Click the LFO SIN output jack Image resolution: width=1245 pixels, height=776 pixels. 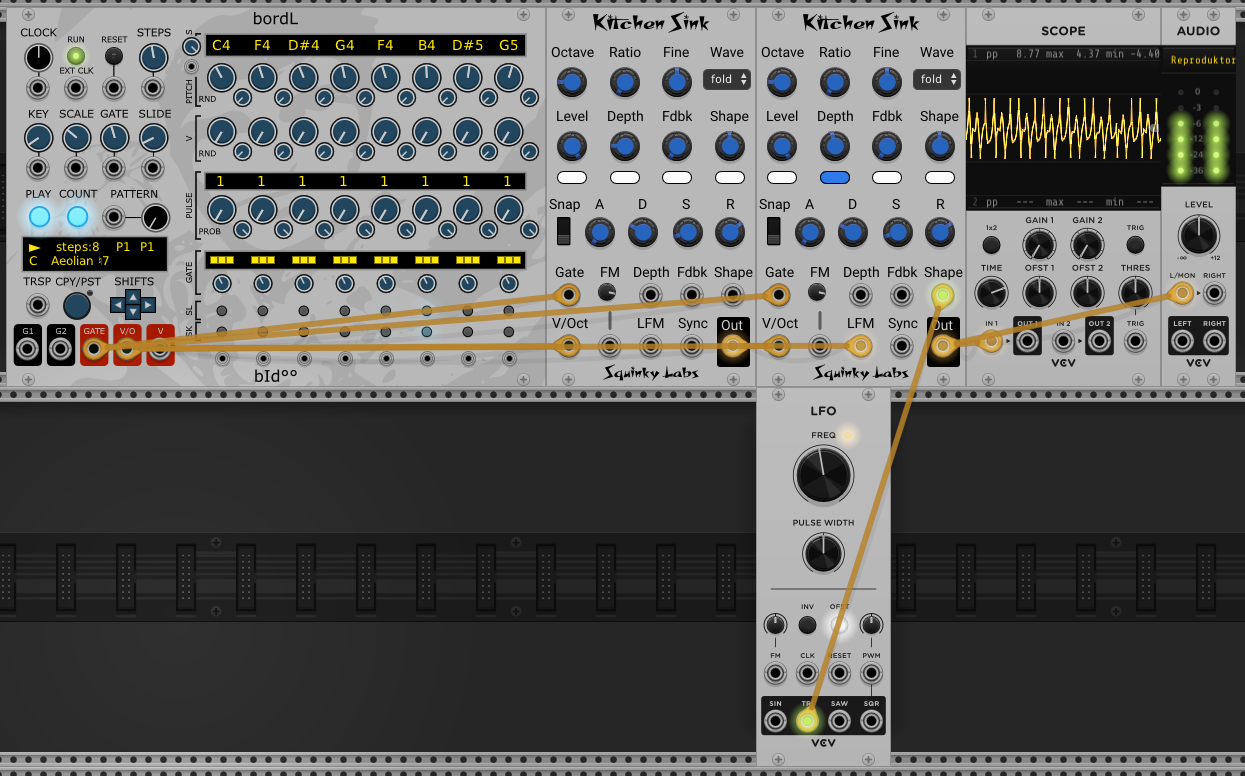tap(775, 721)
